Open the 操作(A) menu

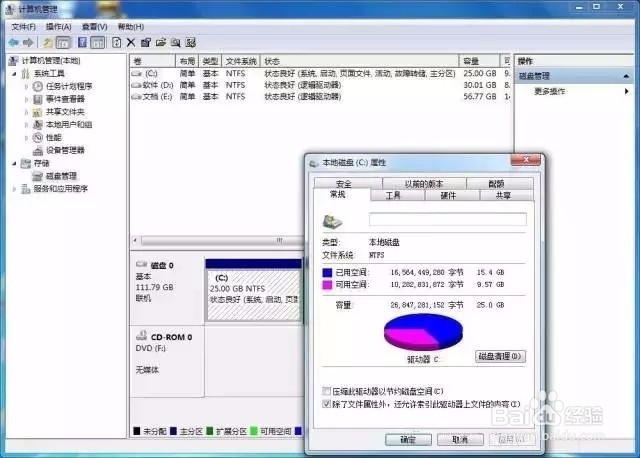pyautogui.click(x=58, y=27)
